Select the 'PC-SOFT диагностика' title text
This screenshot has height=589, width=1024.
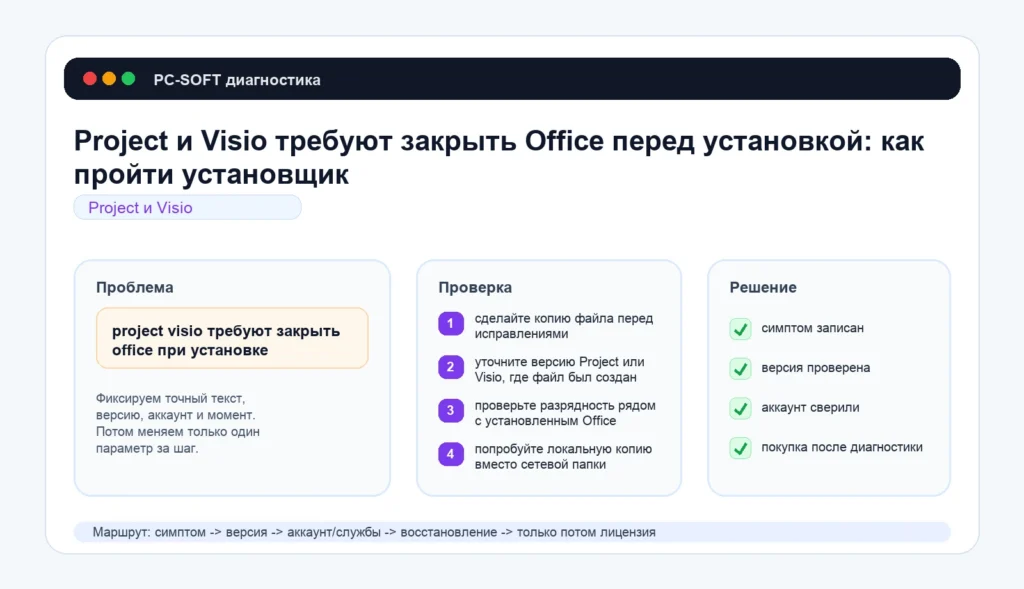[x=237, y=80]
